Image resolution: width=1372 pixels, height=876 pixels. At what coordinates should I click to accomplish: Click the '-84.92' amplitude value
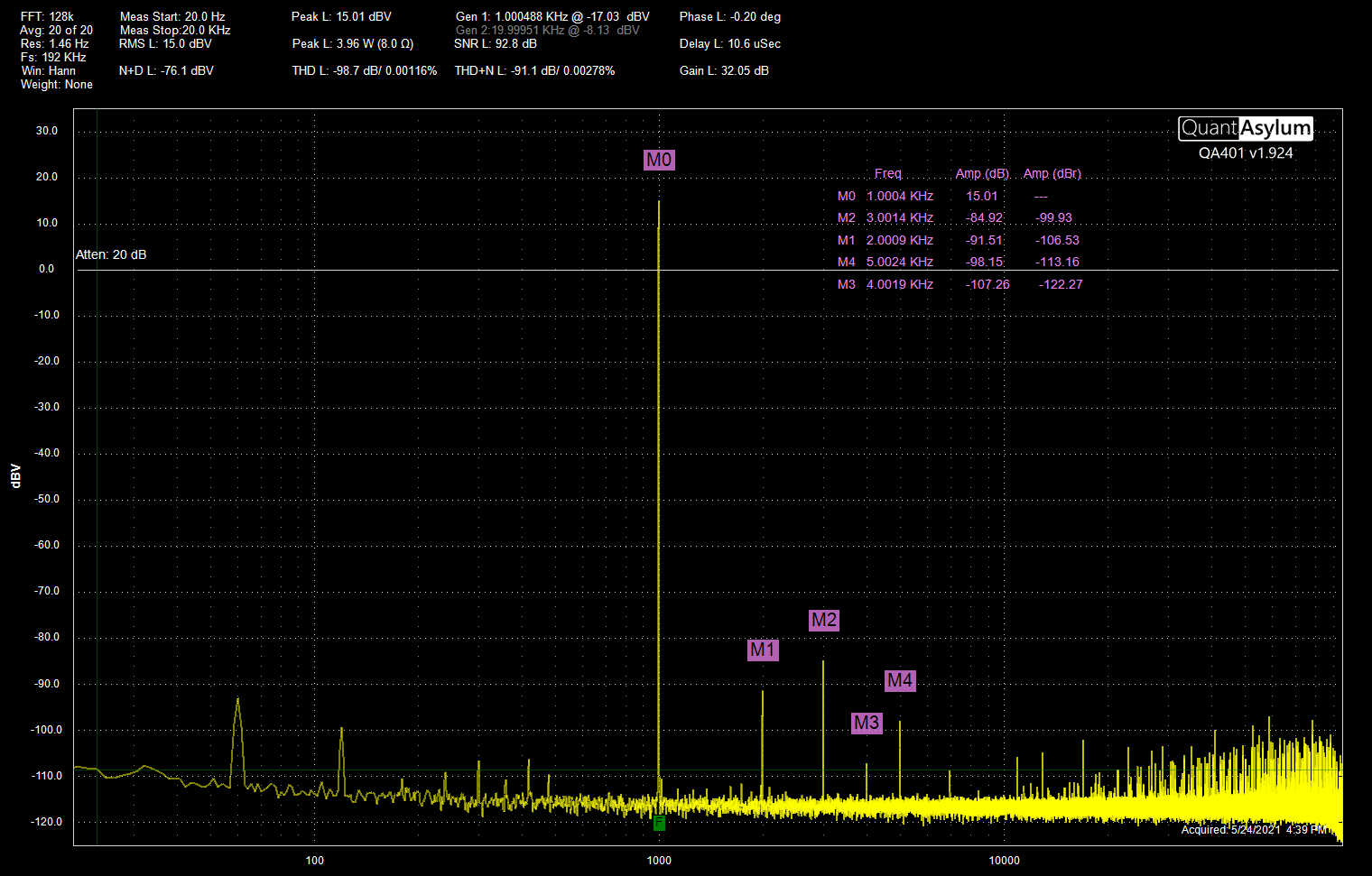tap(984, 217)
